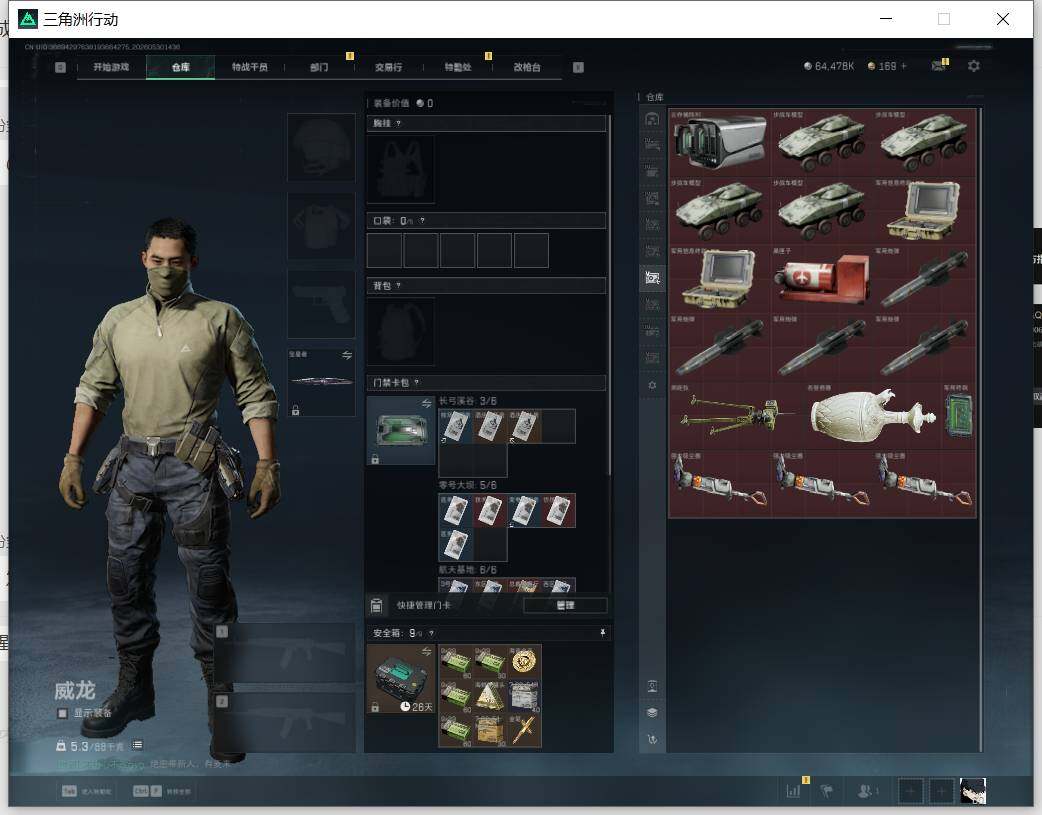Click the 快捷管理门卡 clipboard icon
1042x815 pixels.
pos(377,605)
